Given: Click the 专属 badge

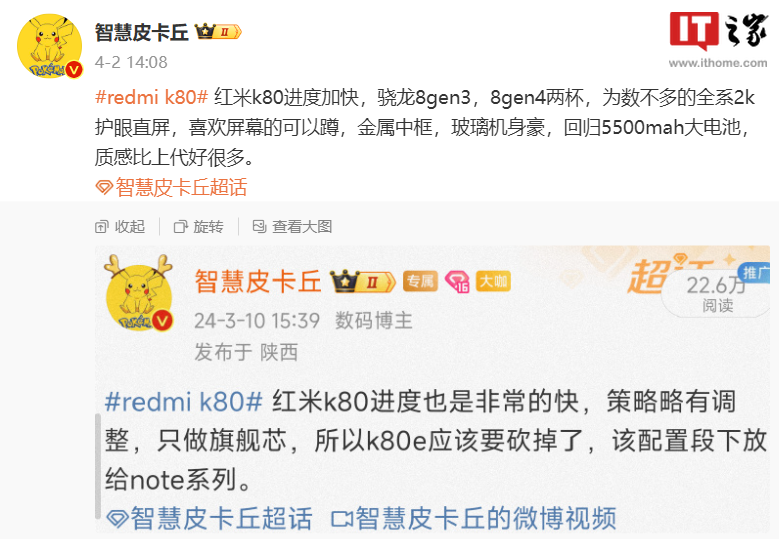Looking at the screenshot, I should (420, 282).
